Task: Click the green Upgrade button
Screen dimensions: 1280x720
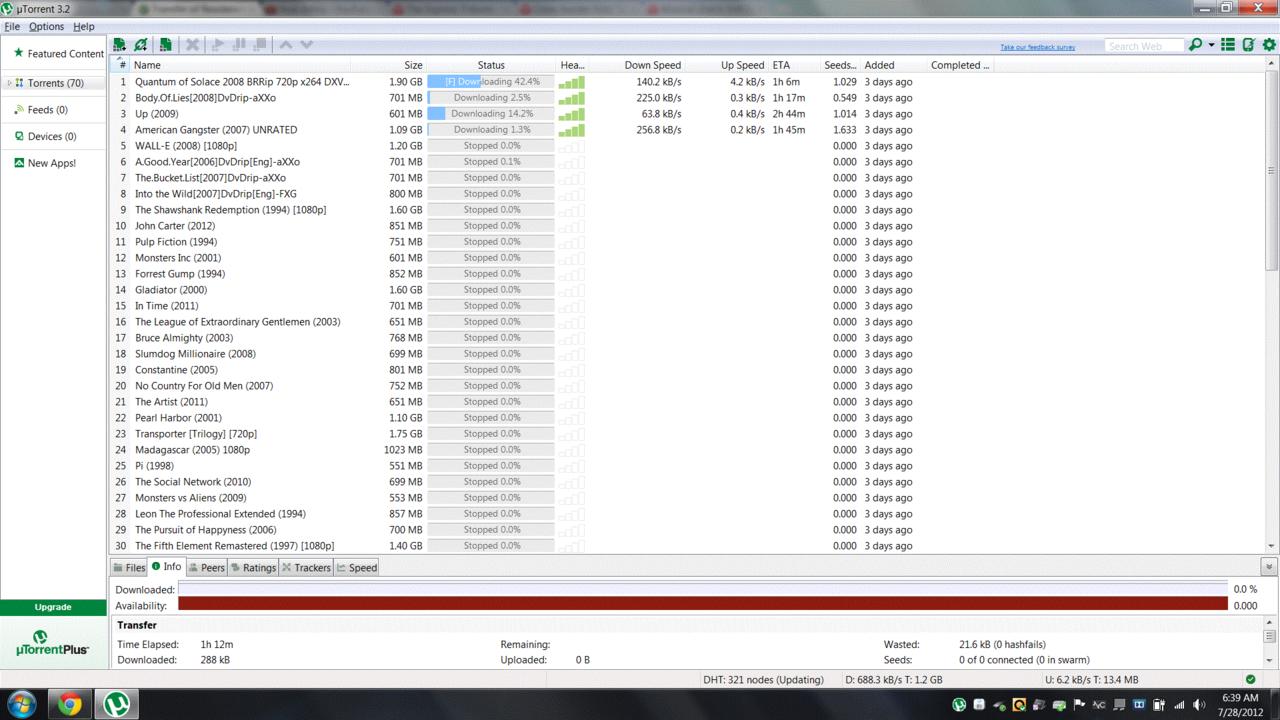Action: pos(53,607)
